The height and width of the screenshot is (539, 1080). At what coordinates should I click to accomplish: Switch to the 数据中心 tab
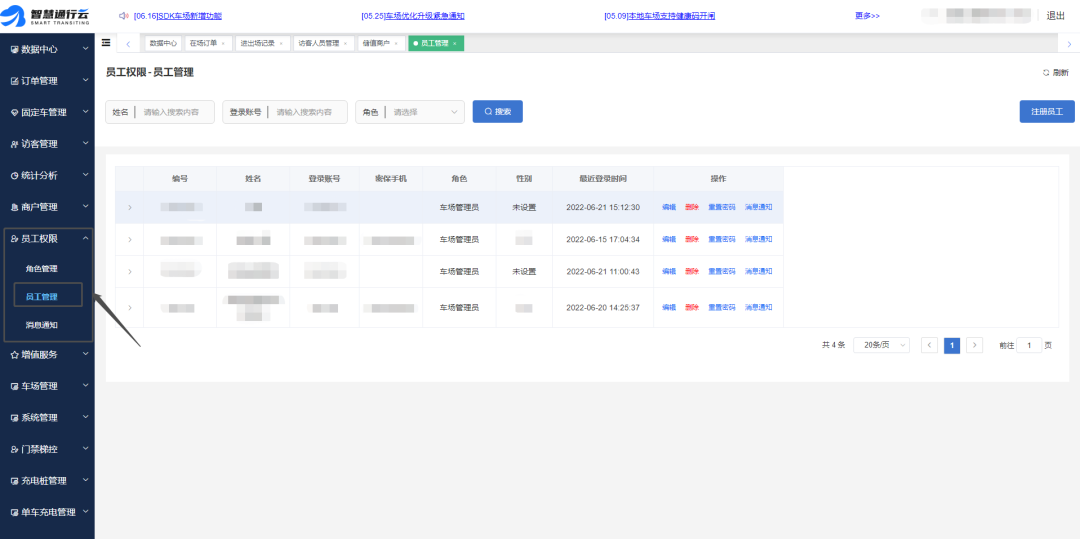point(163,43)
